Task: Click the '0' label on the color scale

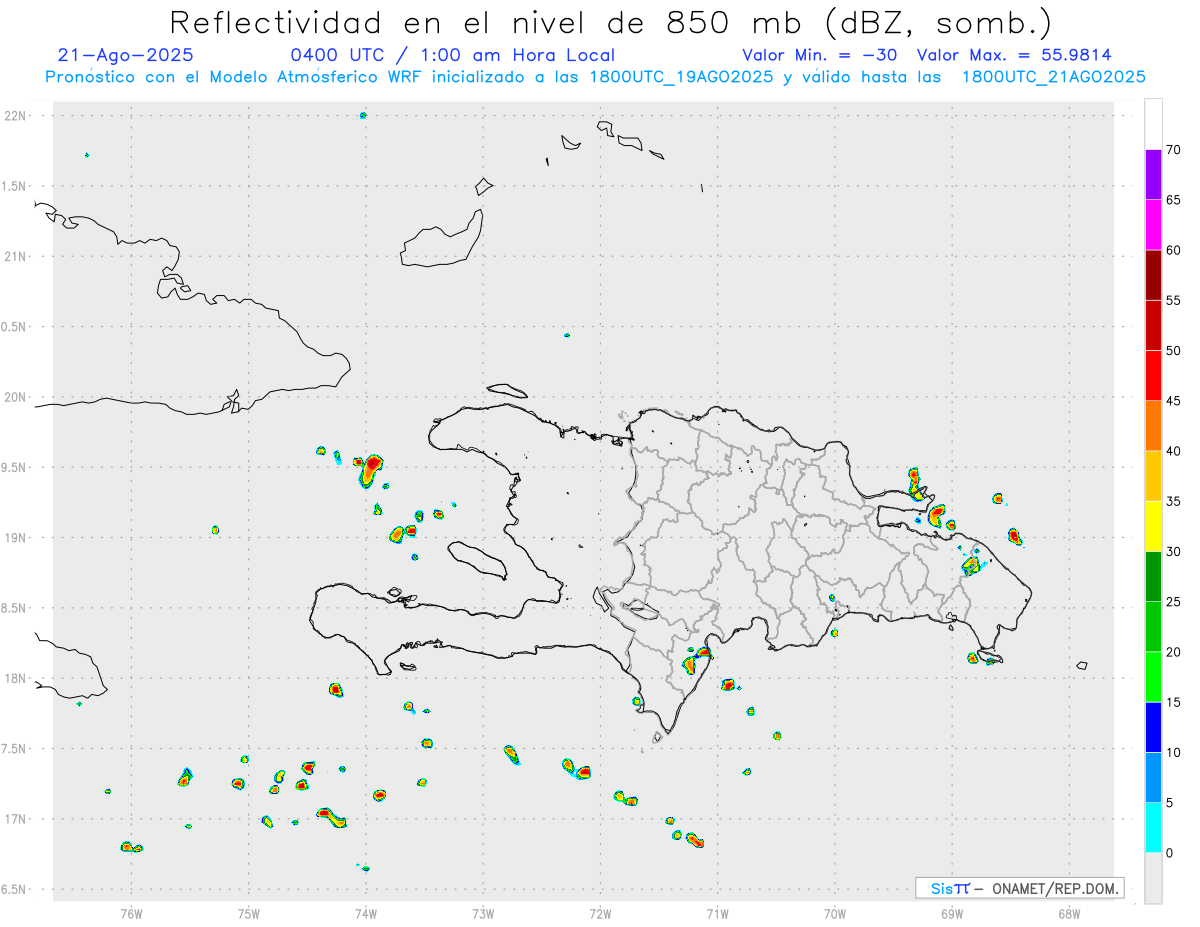Action: click(1169, 853)
